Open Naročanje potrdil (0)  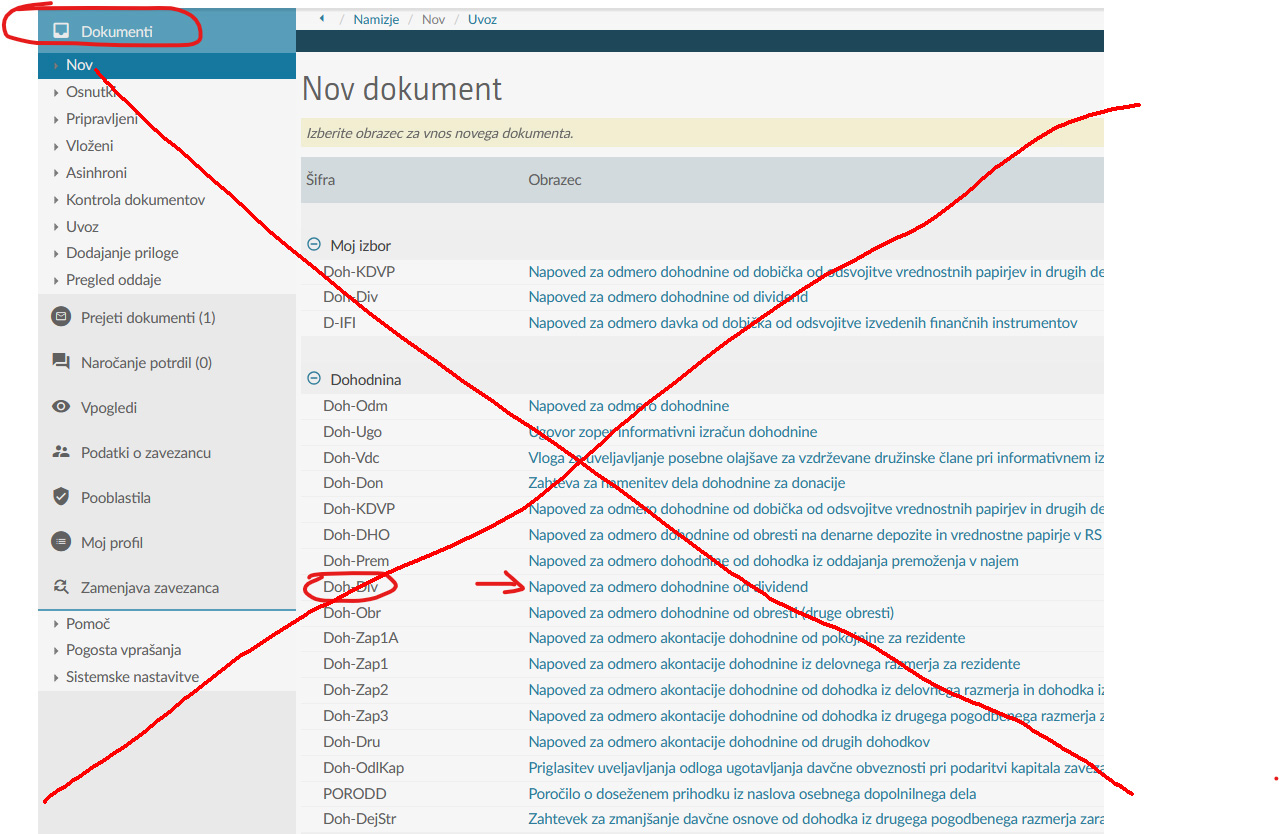pos(146,362)
